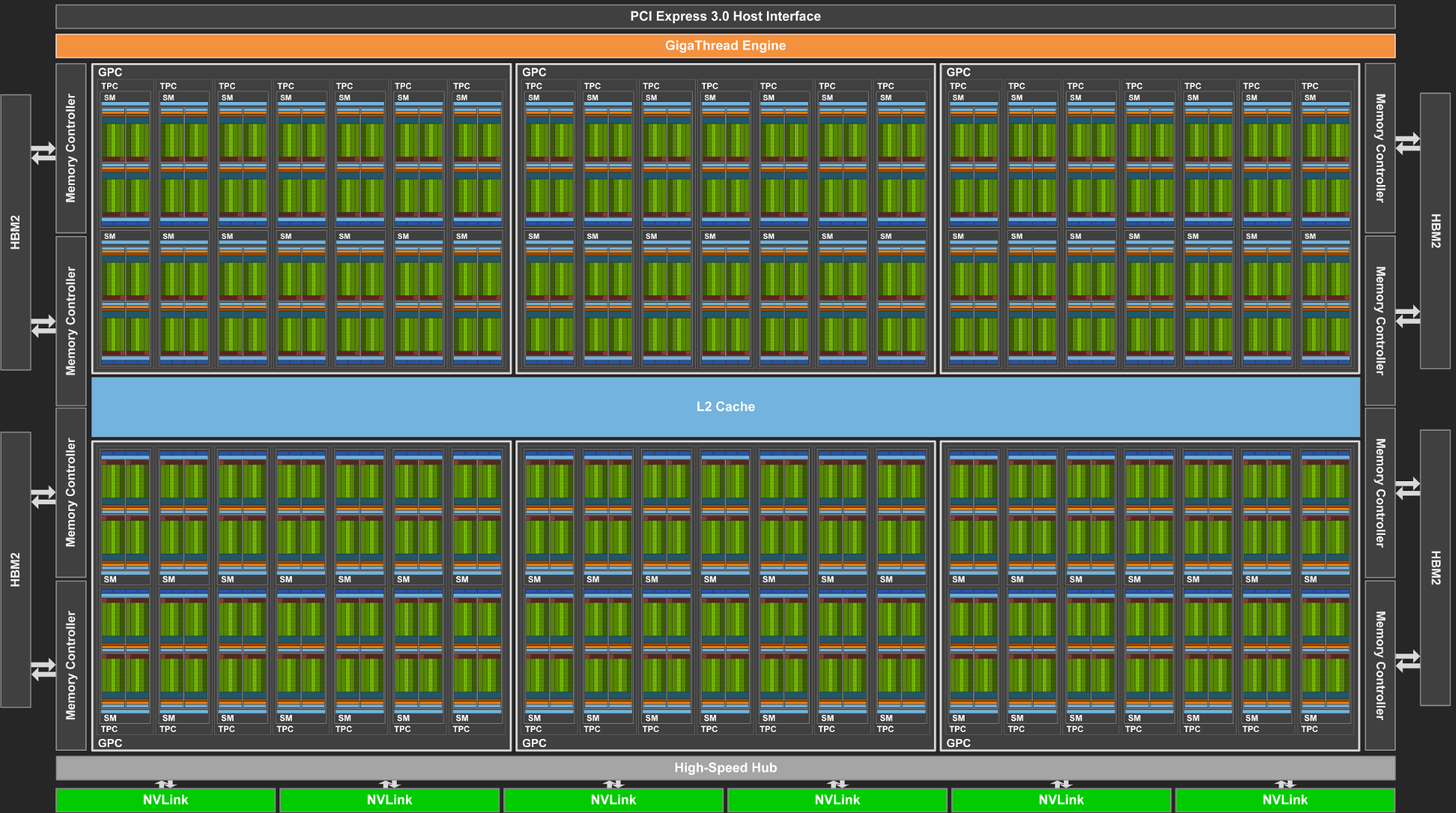
Task: Select the leftmost NVLink block
Action: [165, 800]
